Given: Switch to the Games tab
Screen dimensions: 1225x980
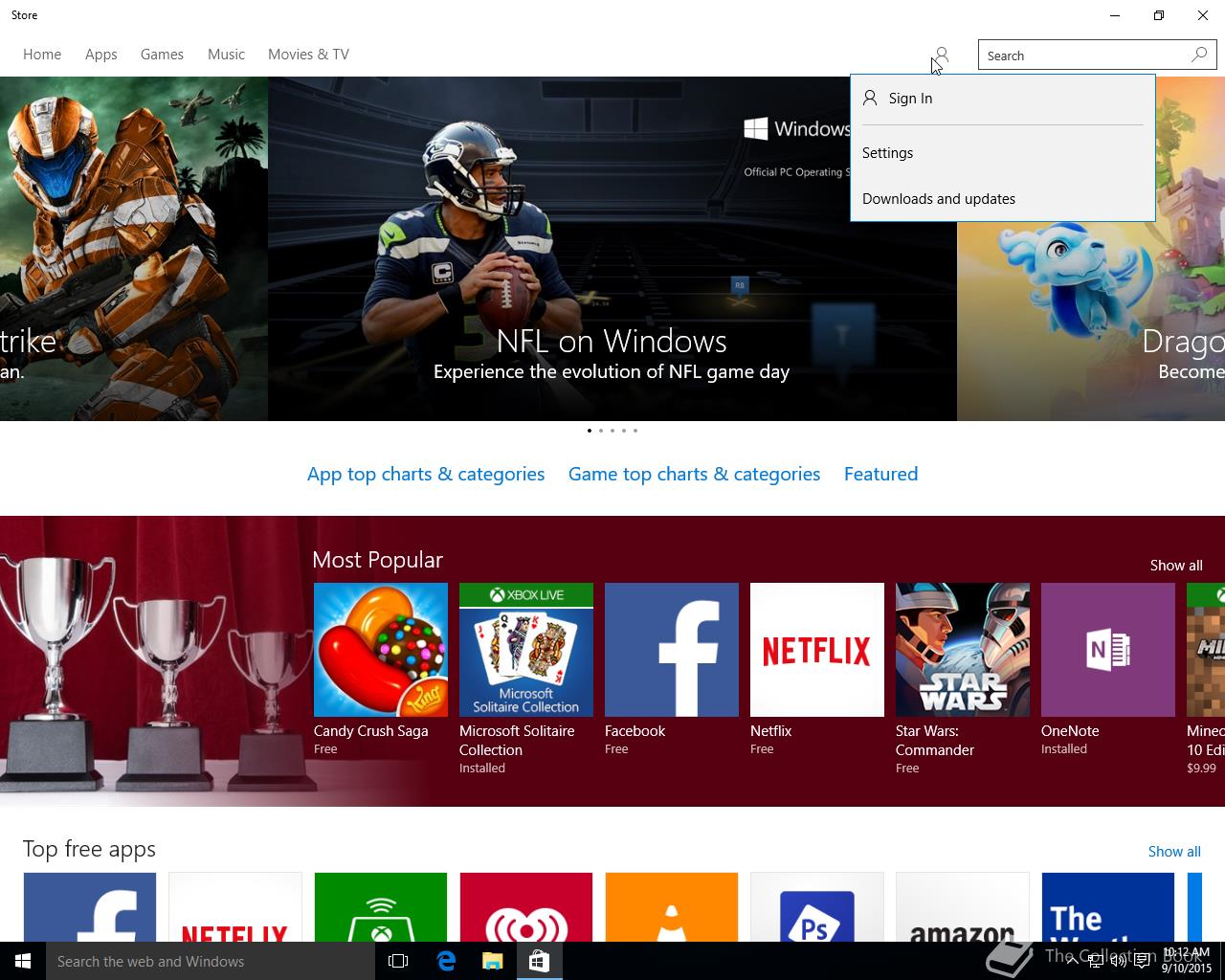Looking at the screenshot, I should pyautogui.click(x=162, y=55).
